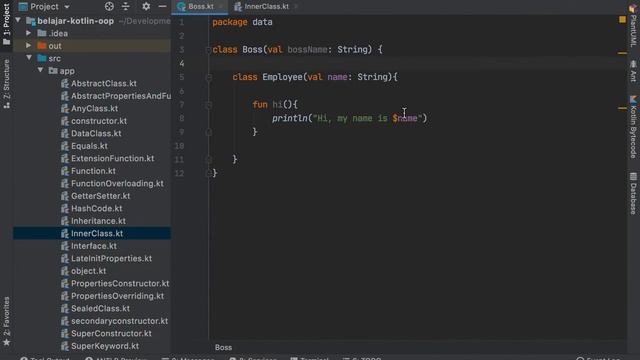Screen dimensions: 640x360
Task: Close the InnerClass.kt tab
Action: tap(296, 7)
